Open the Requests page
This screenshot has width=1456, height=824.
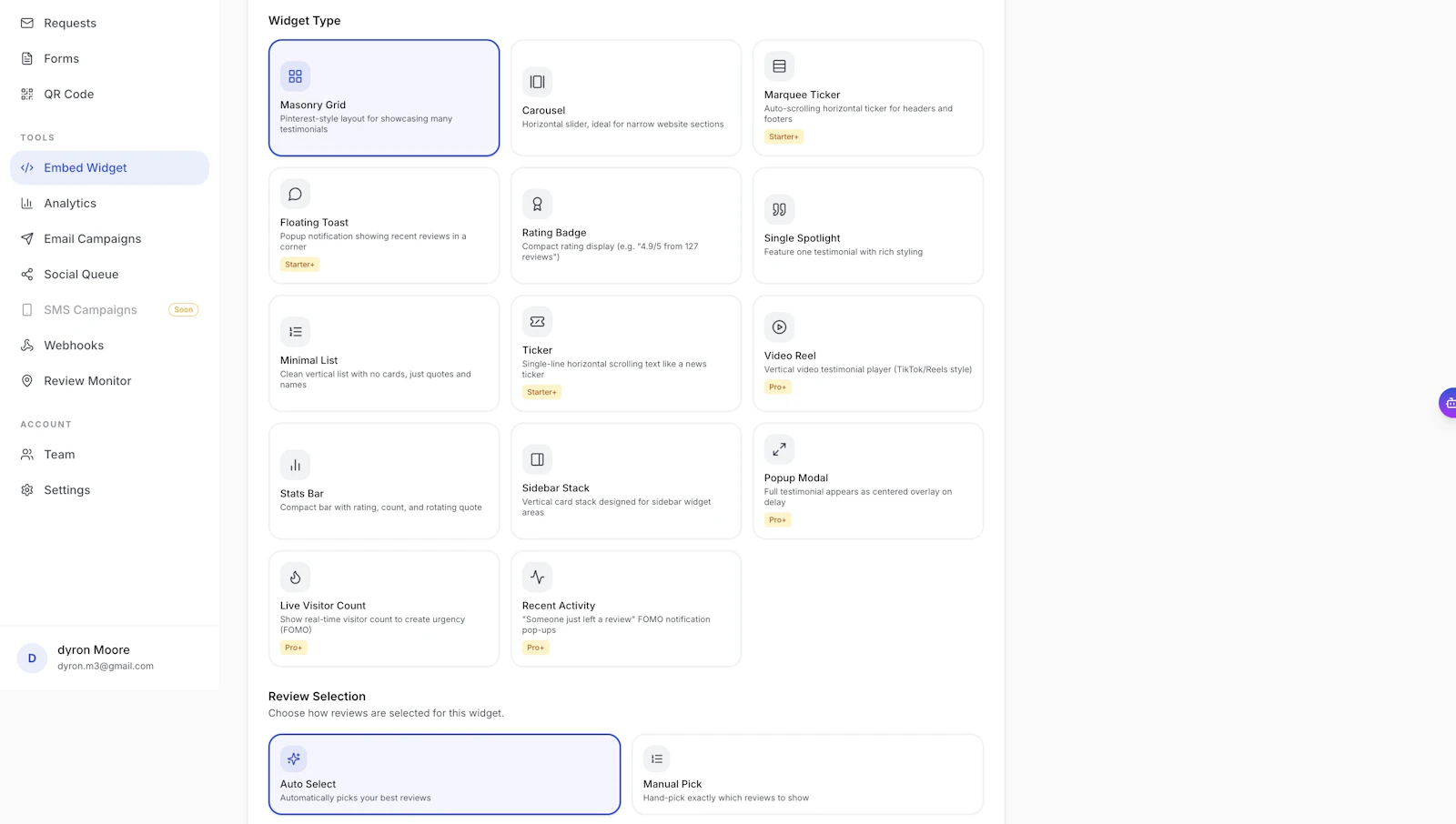[109, 23]
